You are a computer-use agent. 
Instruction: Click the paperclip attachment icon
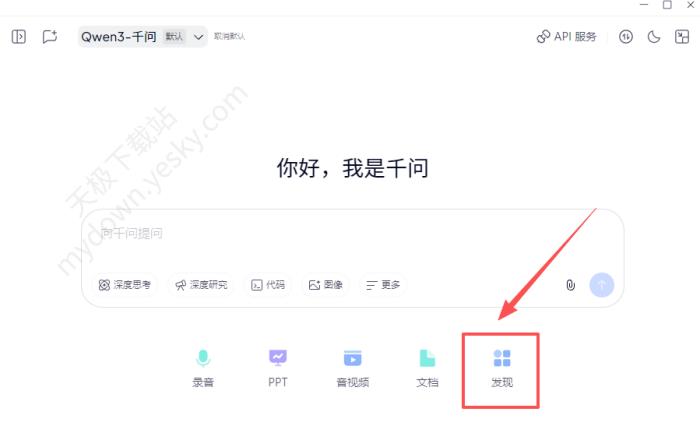point(570,285)
